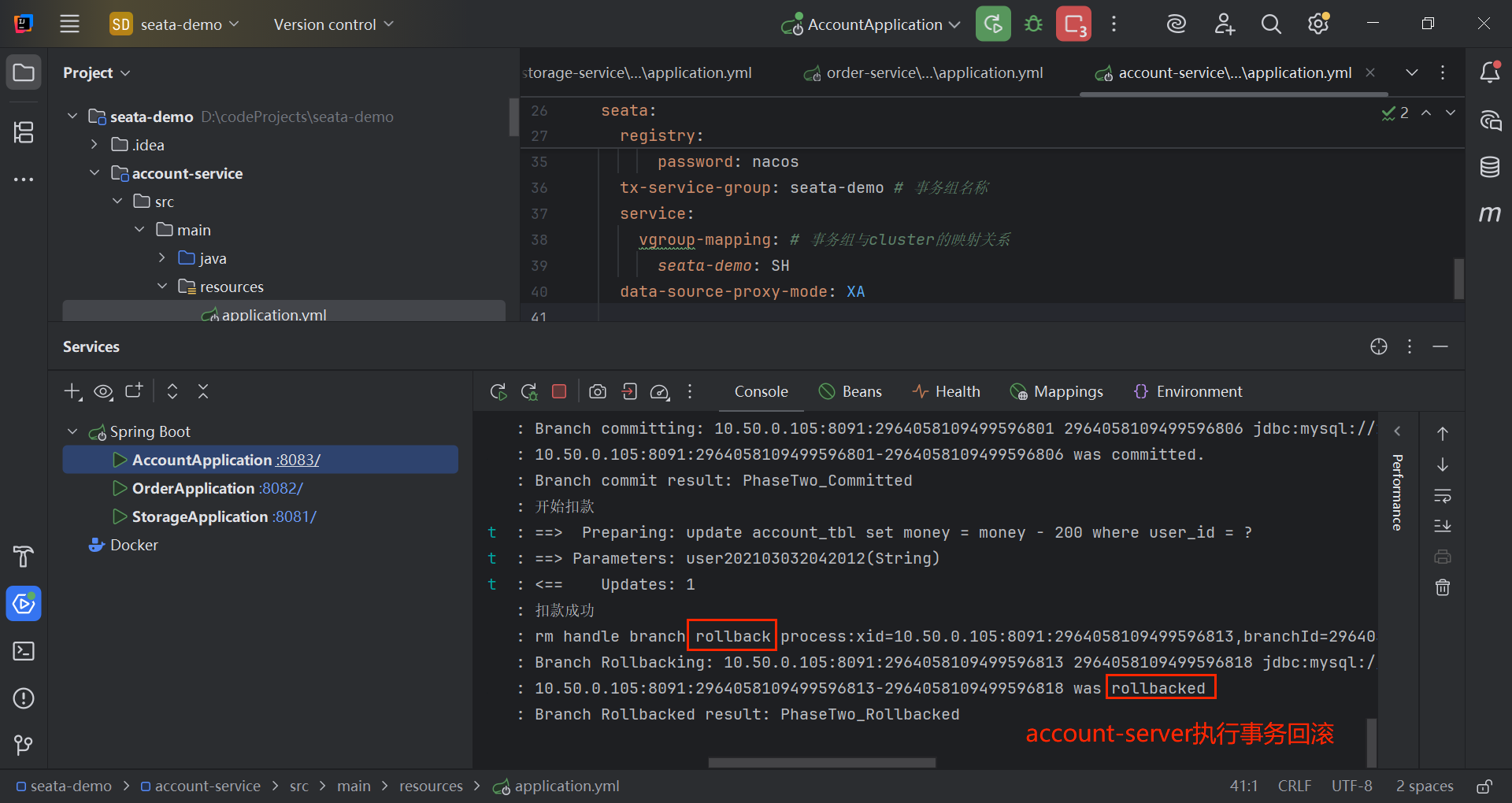Clear console with trash icon
Image resolution: width=1512 pixels, height=803 pixels.
pyautogui.click(x=1443, y=587)
